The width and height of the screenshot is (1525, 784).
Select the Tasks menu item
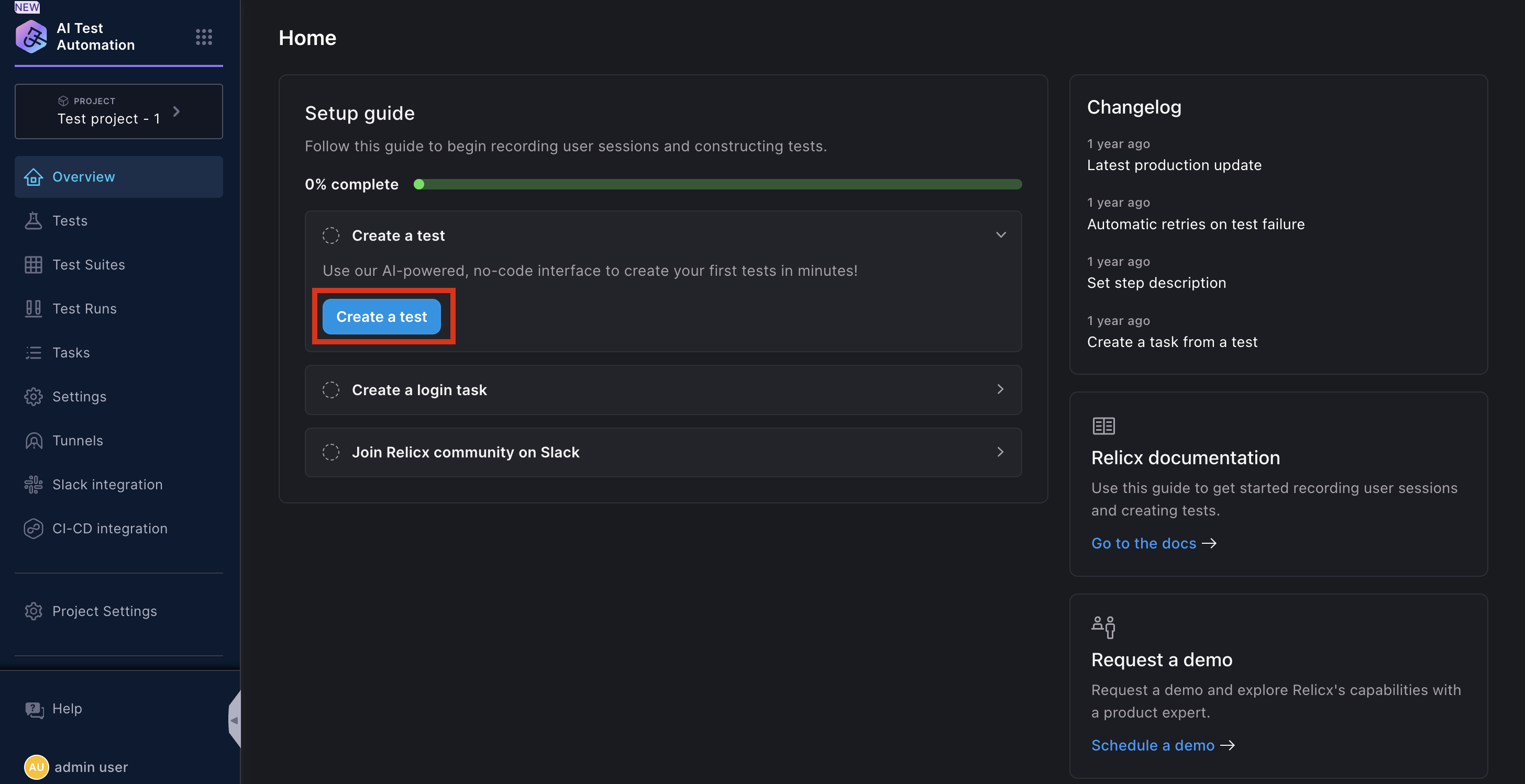coord(71,353)
